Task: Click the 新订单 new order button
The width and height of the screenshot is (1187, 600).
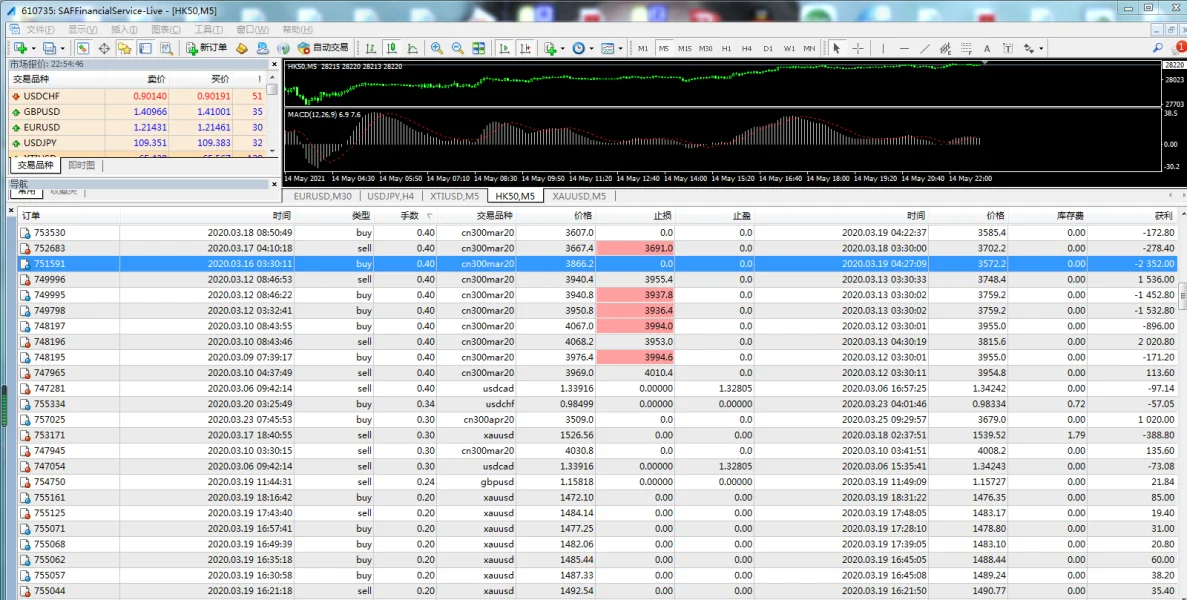Action: coord(207,48)
